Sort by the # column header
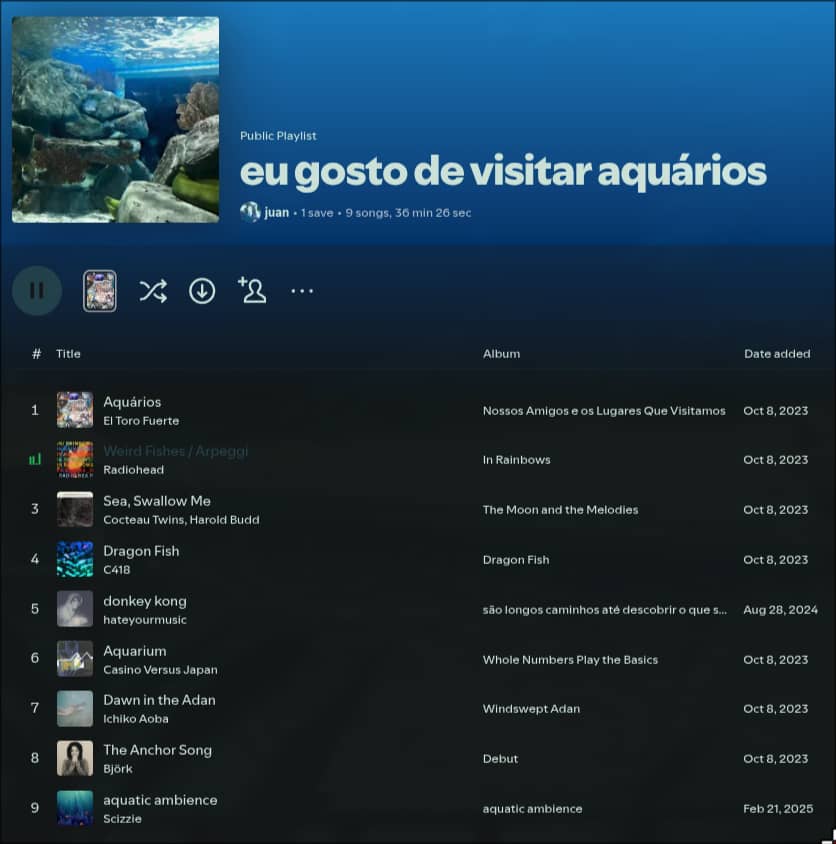Image resolution: width=836 pixels, height=844 pixels. 36,354
